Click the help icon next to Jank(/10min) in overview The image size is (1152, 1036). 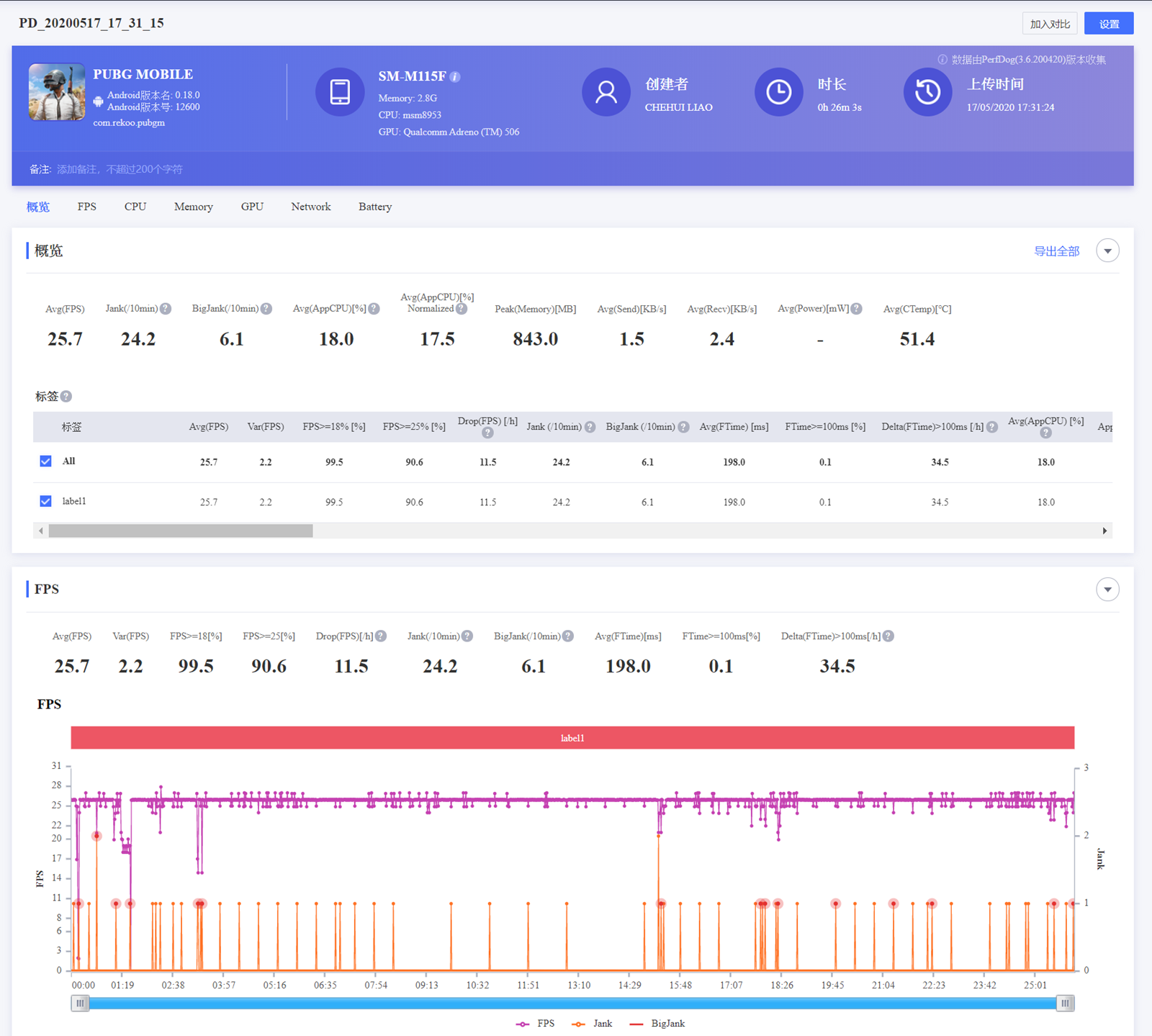click(166, 309)
